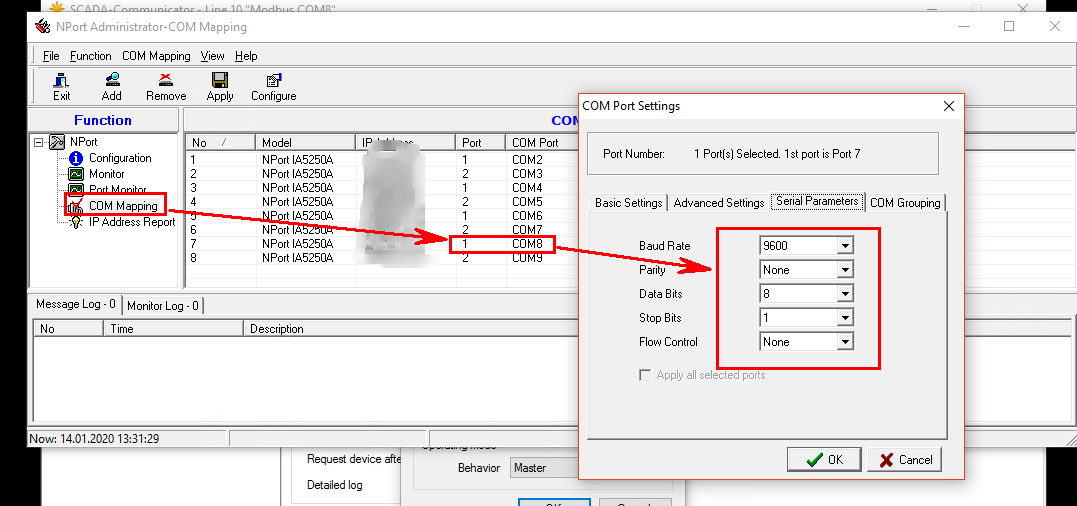Select COM Mapping in the Function tree
Image resolution: width=1077 pixels, height=506 pixels.
pos(123,206)
